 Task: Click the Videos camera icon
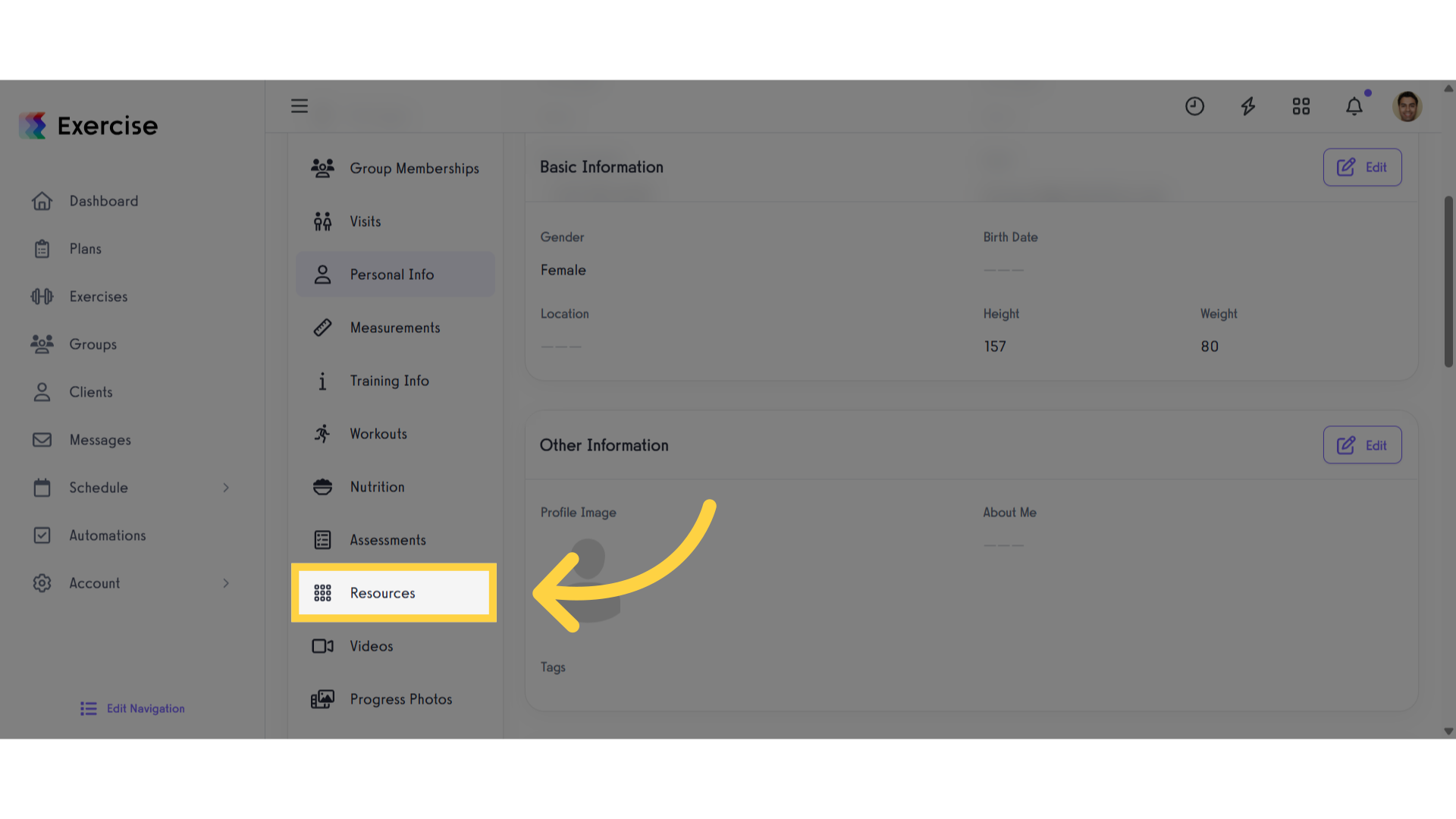click(x=323, y=646)
